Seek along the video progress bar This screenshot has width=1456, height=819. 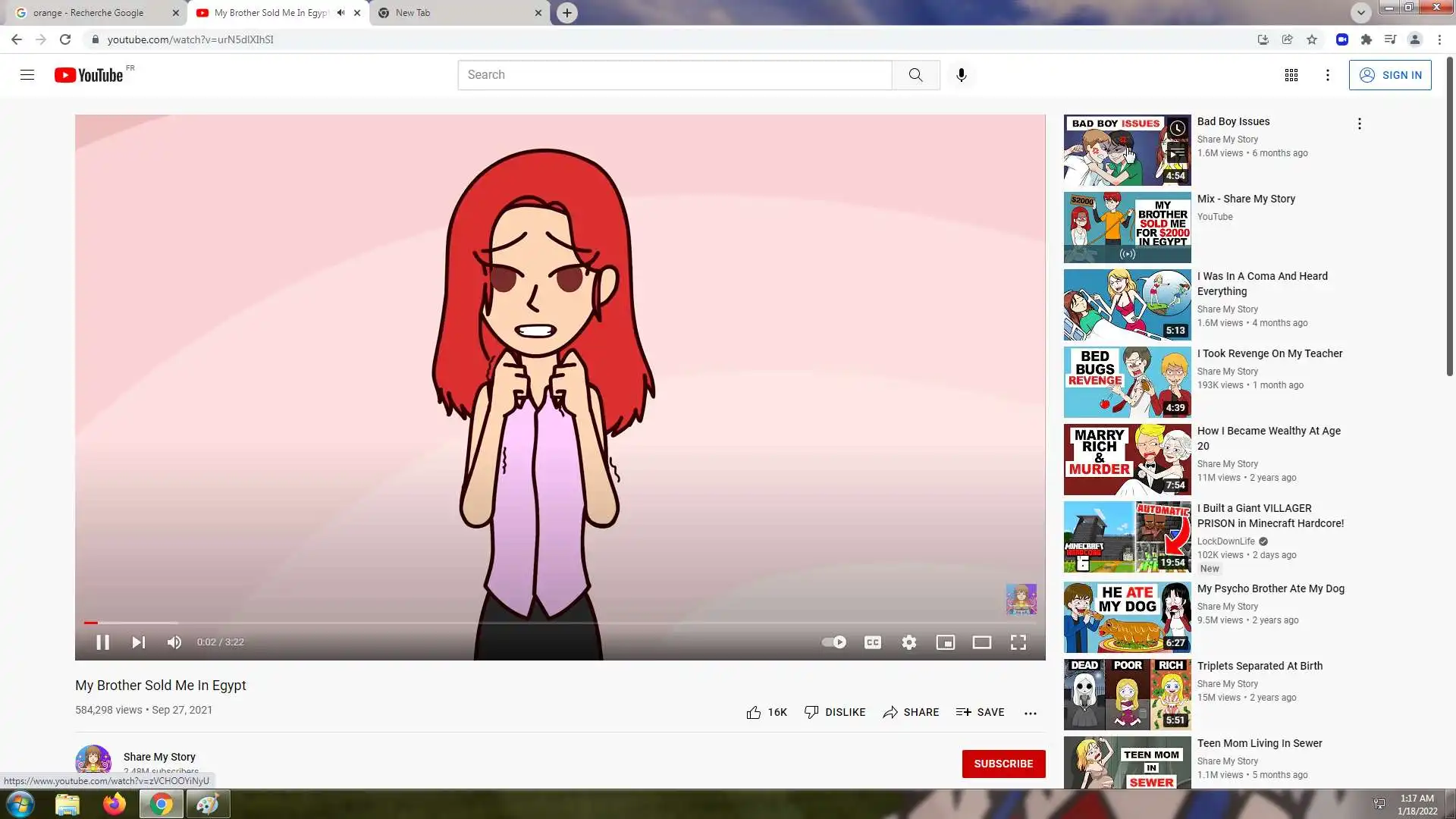tap(561, 623)
